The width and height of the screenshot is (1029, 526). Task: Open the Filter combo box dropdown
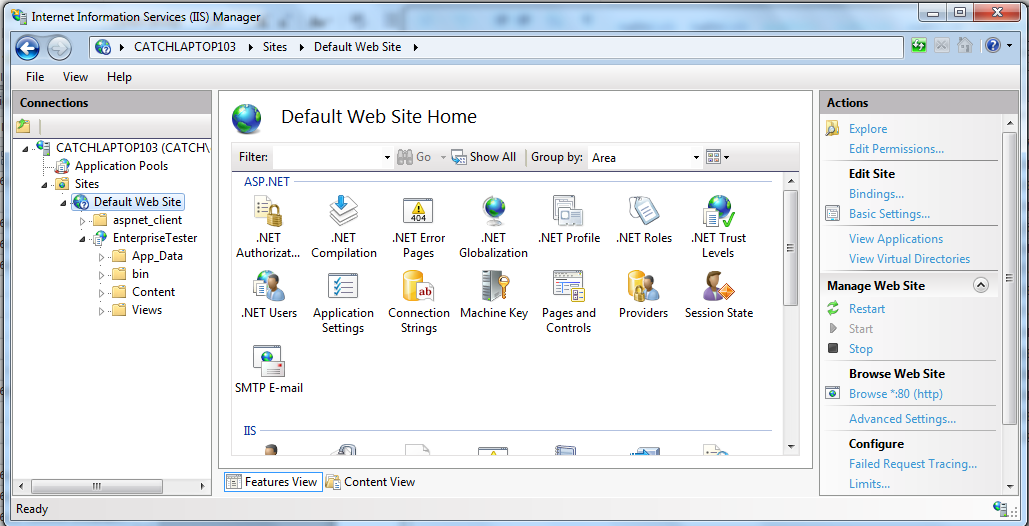(387, 158)
